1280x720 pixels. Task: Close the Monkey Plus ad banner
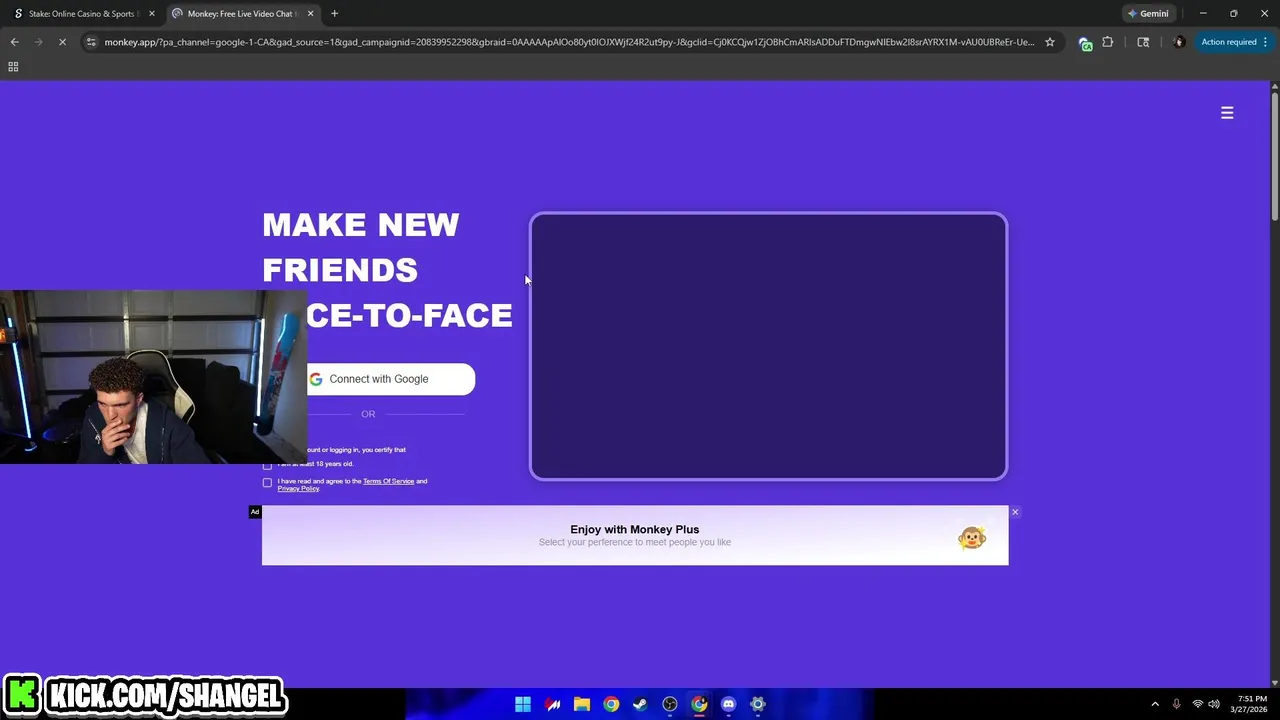point(1014,513)
